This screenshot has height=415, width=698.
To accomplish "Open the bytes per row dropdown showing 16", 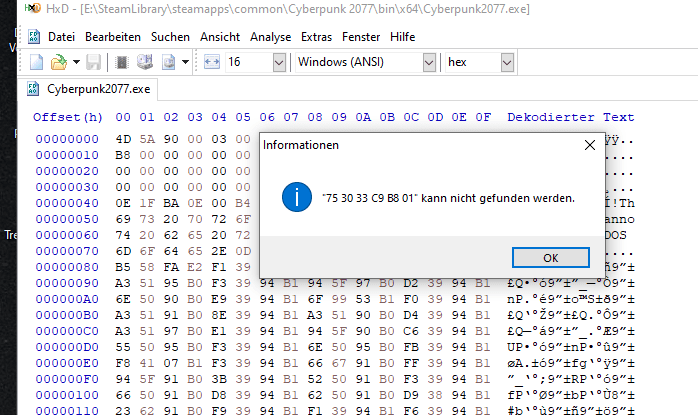I will click(x=279, y=63).
